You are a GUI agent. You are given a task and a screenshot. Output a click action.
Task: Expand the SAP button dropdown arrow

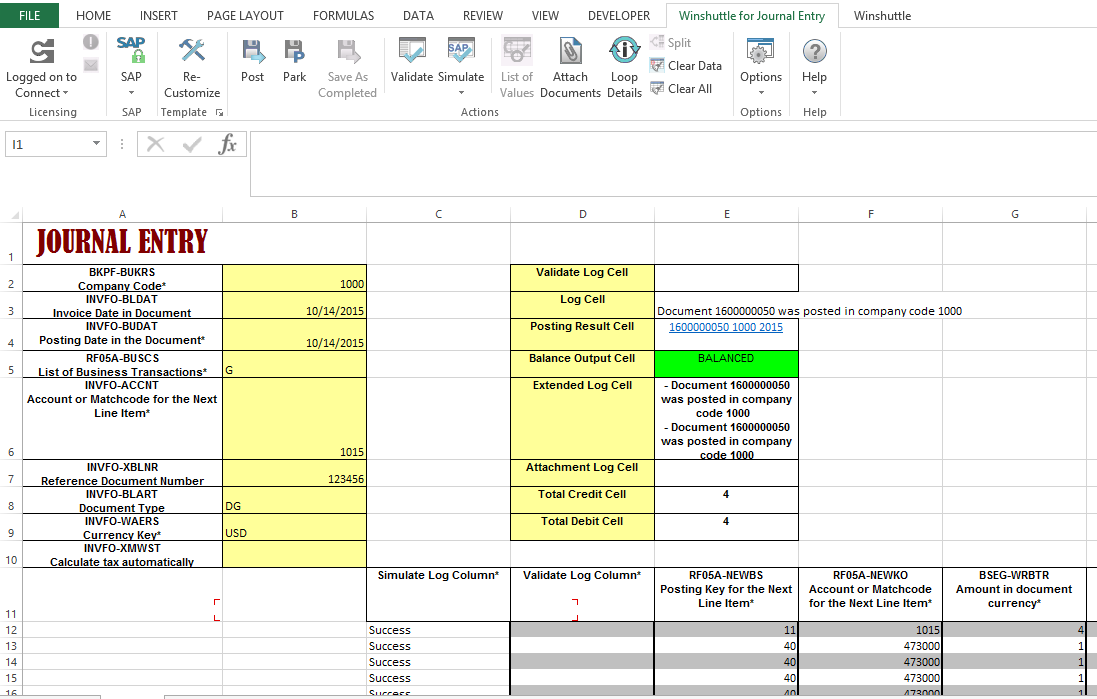point(131,92)
